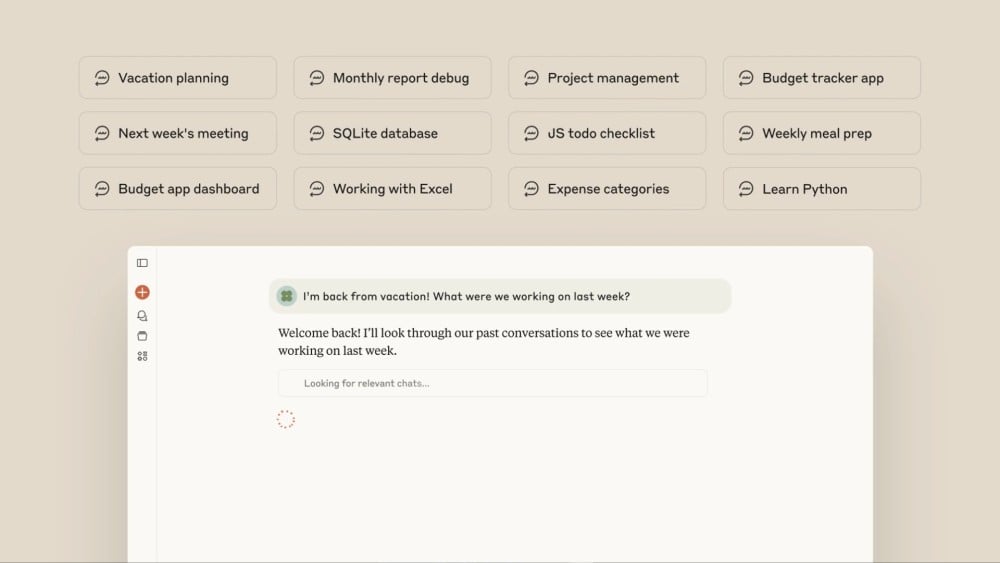Open the Vacation planning chat
The width and height of the screenshot is (1000, 563).
(178, 78)
